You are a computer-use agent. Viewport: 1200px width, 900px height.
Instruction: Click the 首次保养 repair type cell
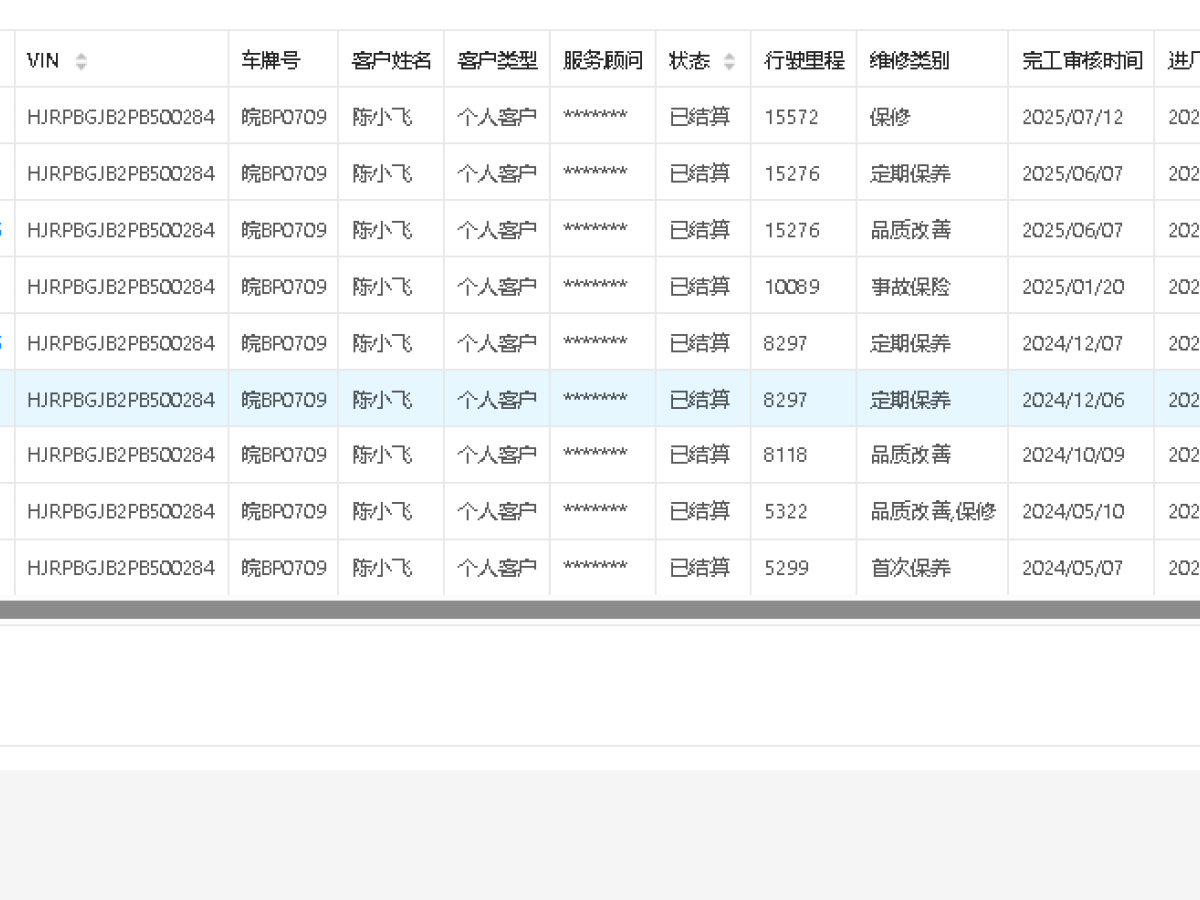910,568
